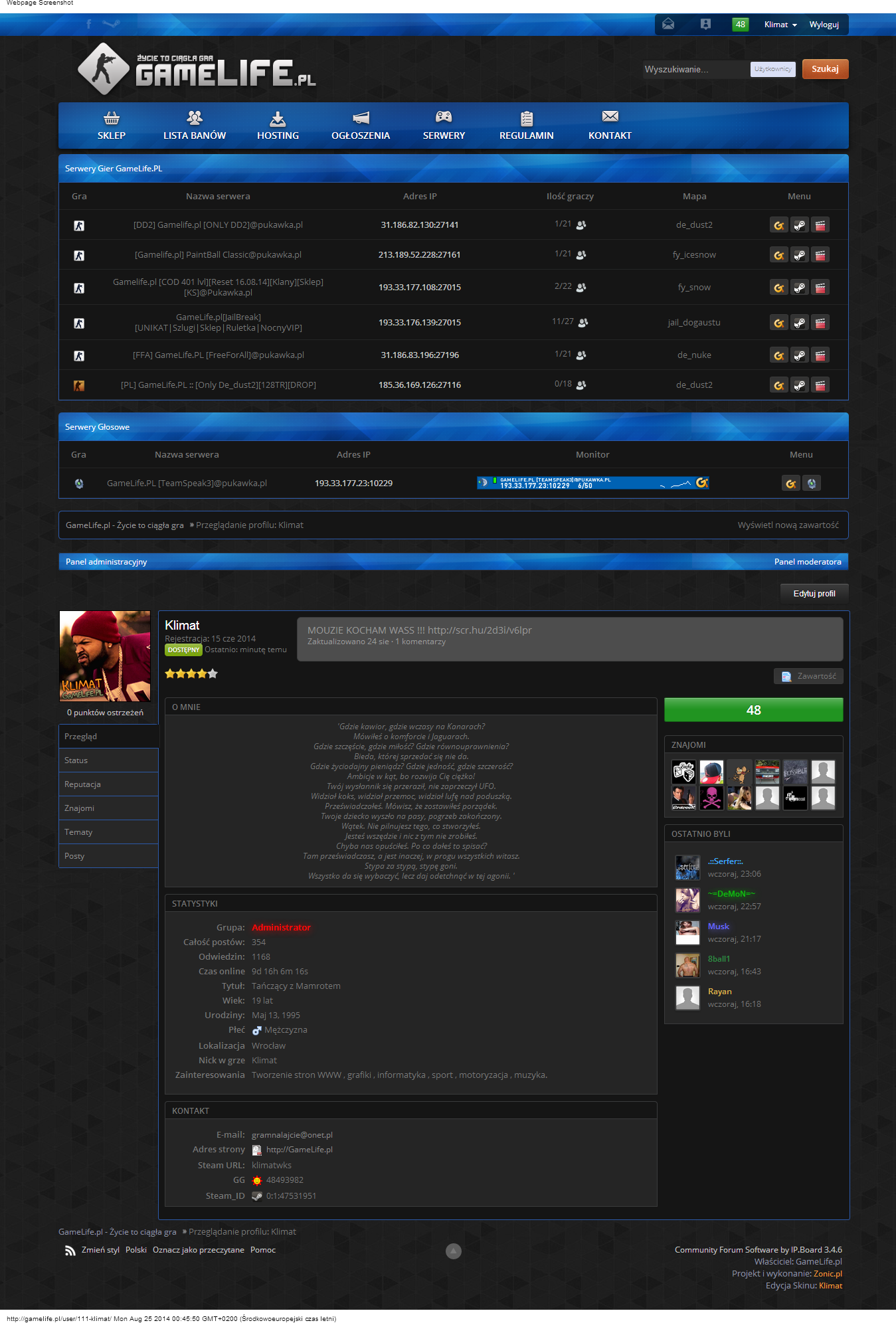Open the Steam icon in top bar

pos(112,24)
